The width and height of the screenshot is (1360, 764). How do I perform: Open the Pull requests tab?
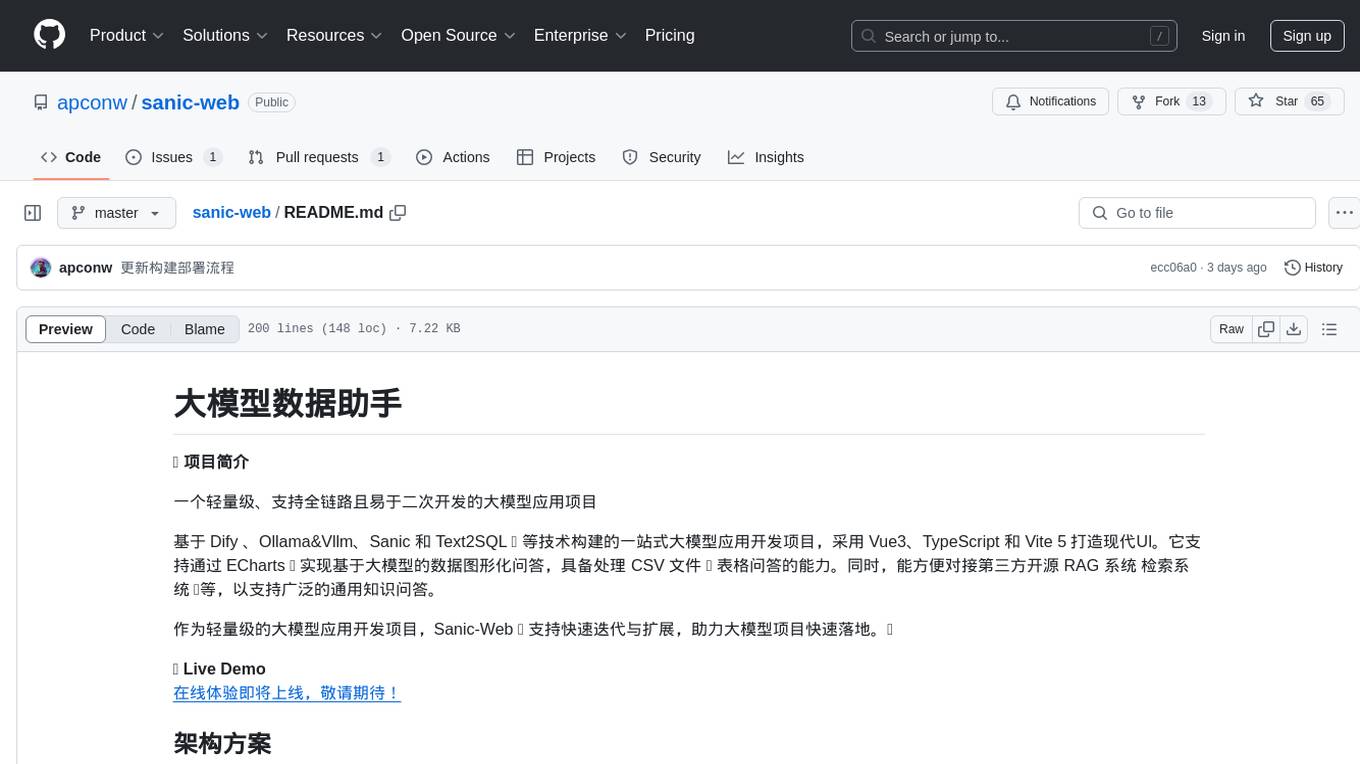tap(318, 157)
